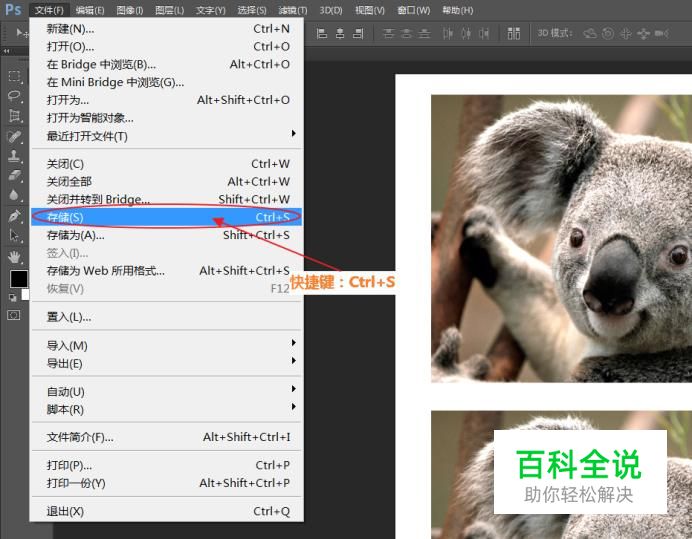Select the Healing Brush bandage tool
The height and width of the screenshot is (539, 692).
pyautogui.click(x=14, y=136)
